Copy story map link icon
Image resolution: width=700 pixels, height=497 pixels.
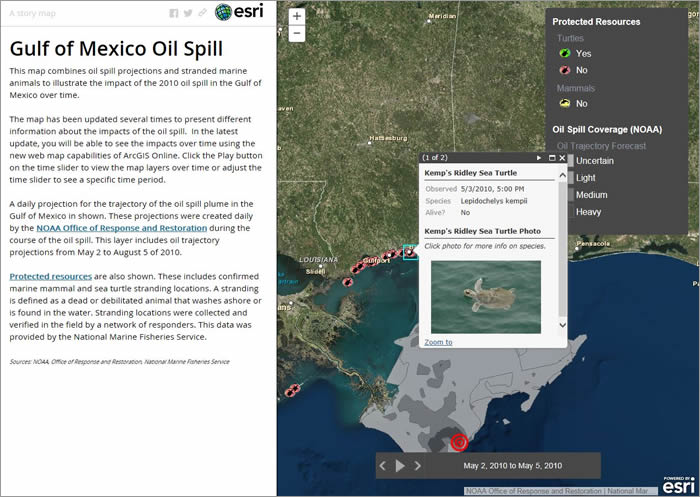tap(203, 13)
